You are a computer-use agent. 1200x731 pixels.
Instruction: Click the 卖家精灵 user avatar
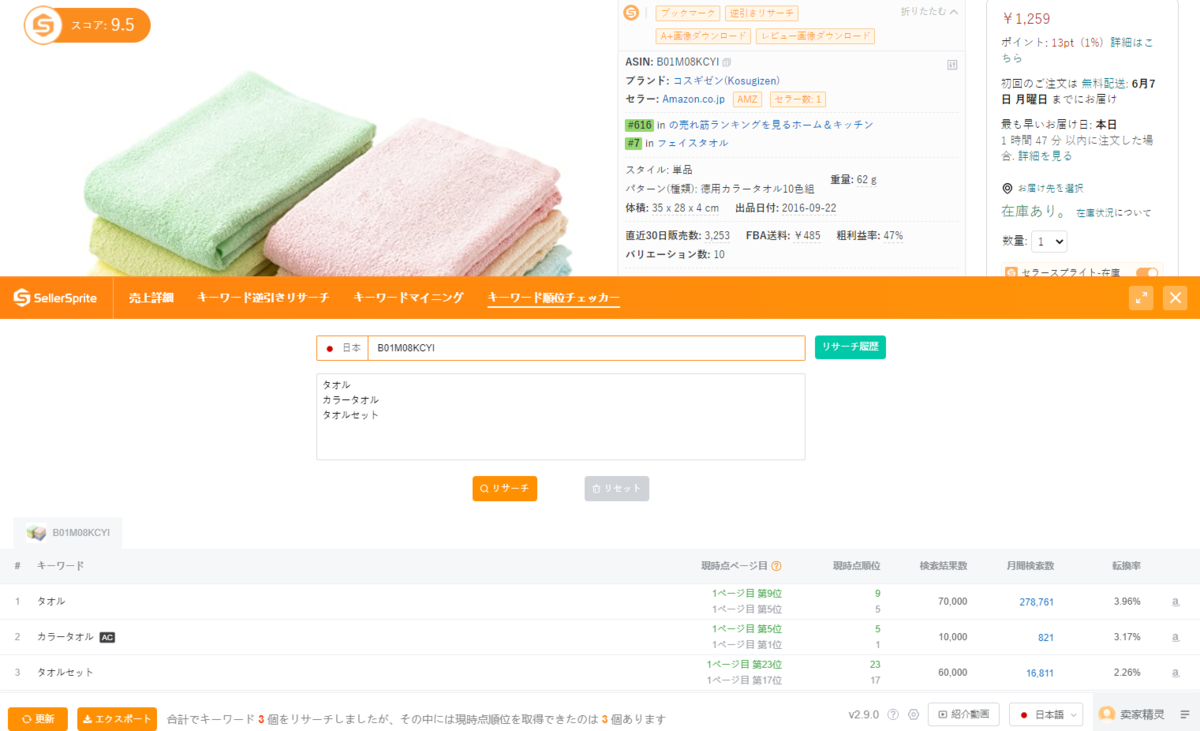[1107, 714]
